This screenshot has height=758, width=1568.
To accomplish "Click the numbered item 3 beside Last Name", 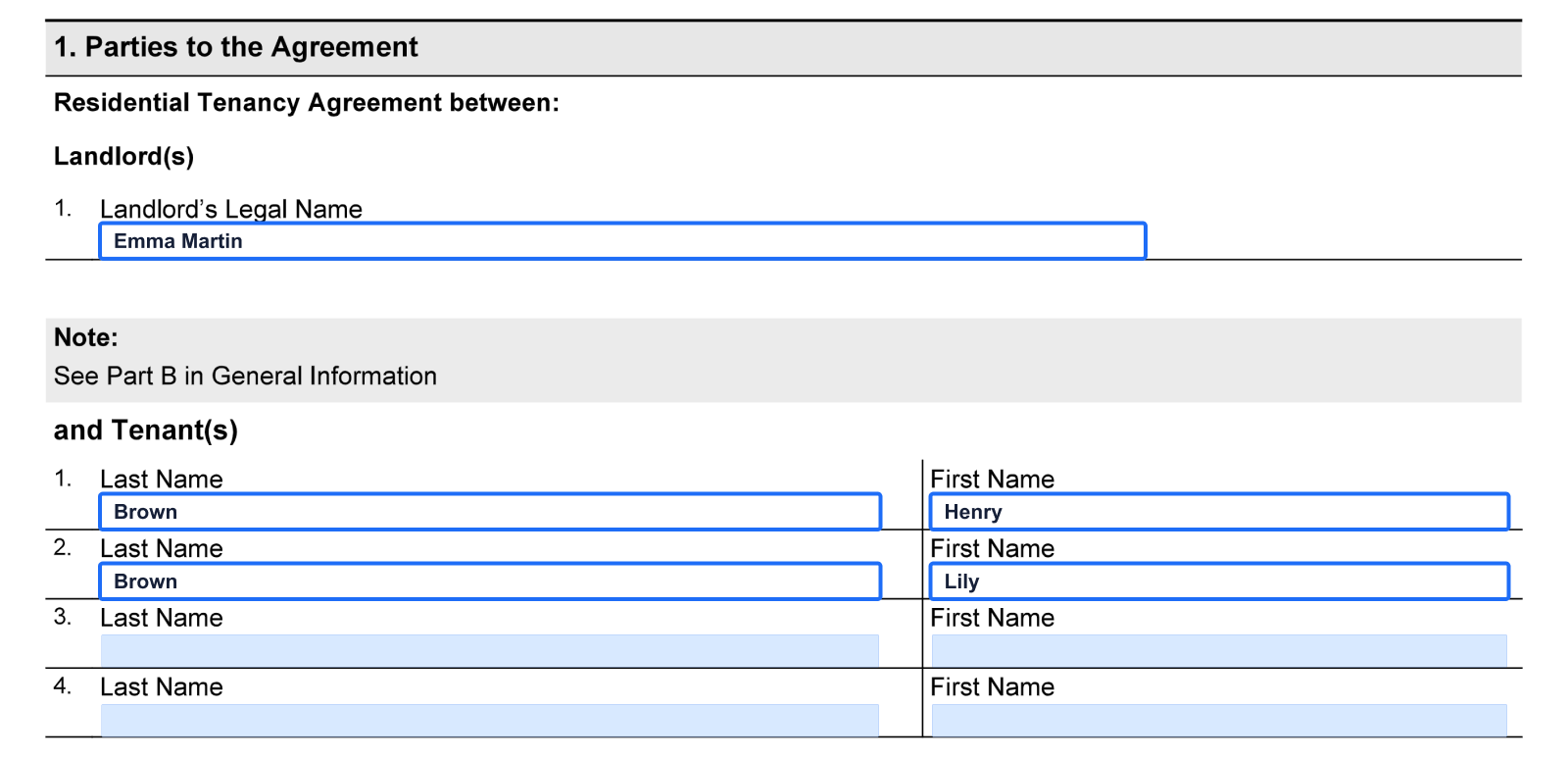I will tap(63, 617).
